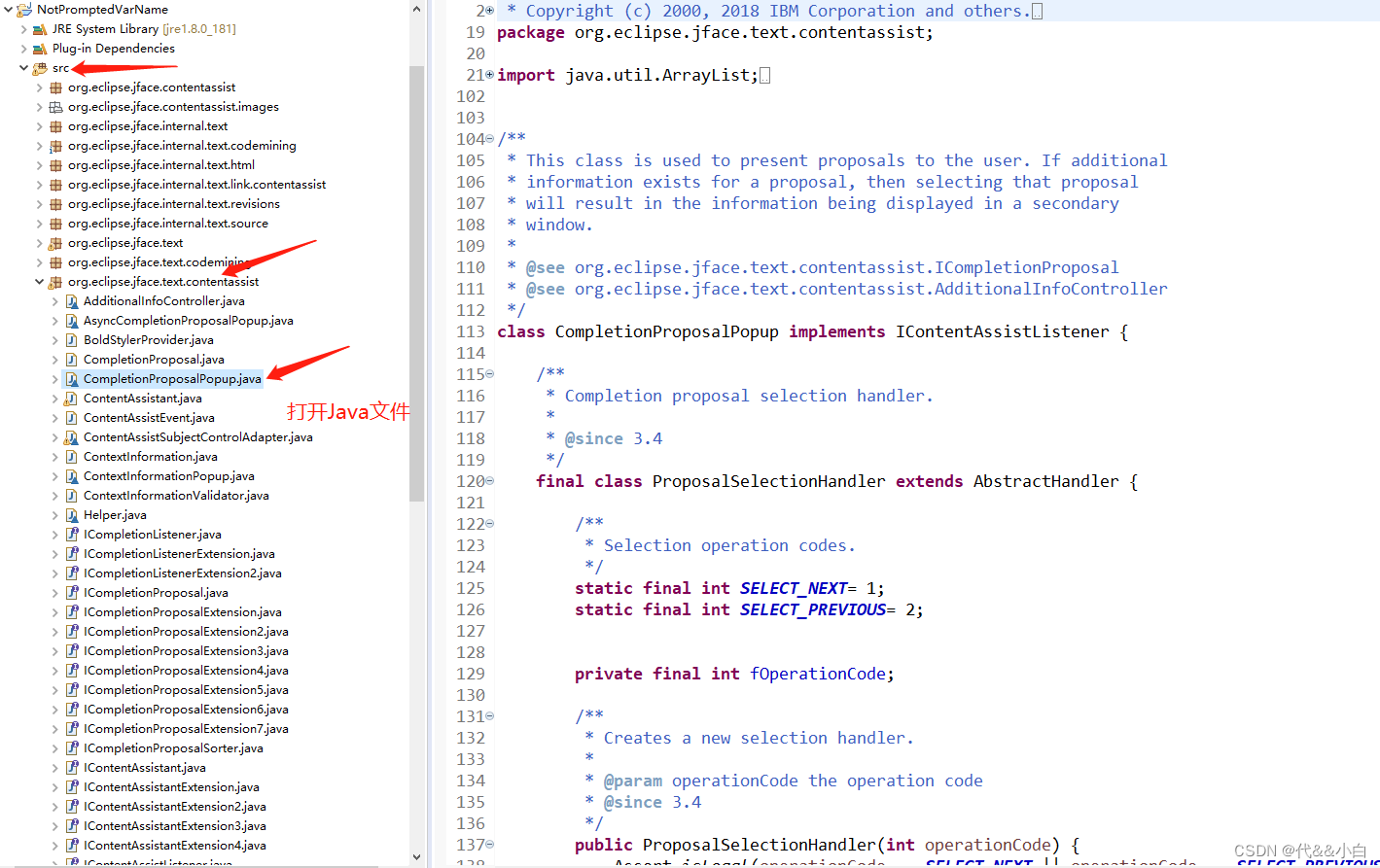This screenshot has height=868, width=1380.
Task: Click the org.eclipse.jface.internal.text package icon
Action: pyautogui.click(x=55, y=126)
